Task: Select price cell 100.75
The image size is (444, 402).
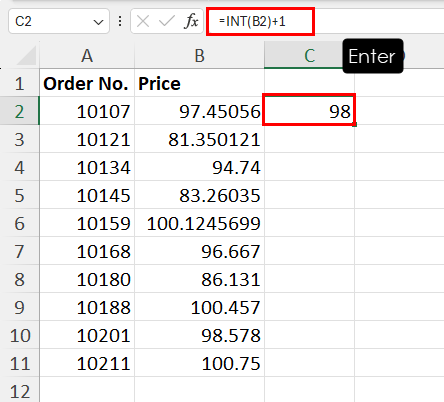Action: tap(199, 363)
